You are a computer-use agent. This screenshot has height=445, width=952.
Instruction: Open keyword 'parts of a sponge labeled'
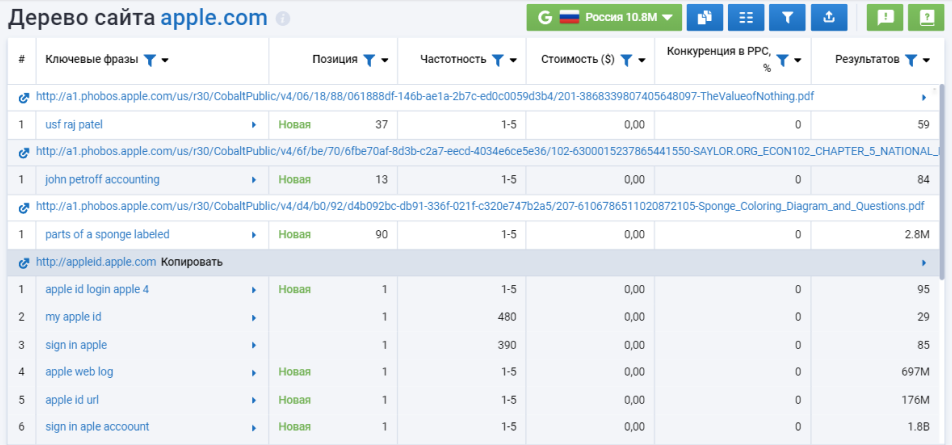[107, 234]
